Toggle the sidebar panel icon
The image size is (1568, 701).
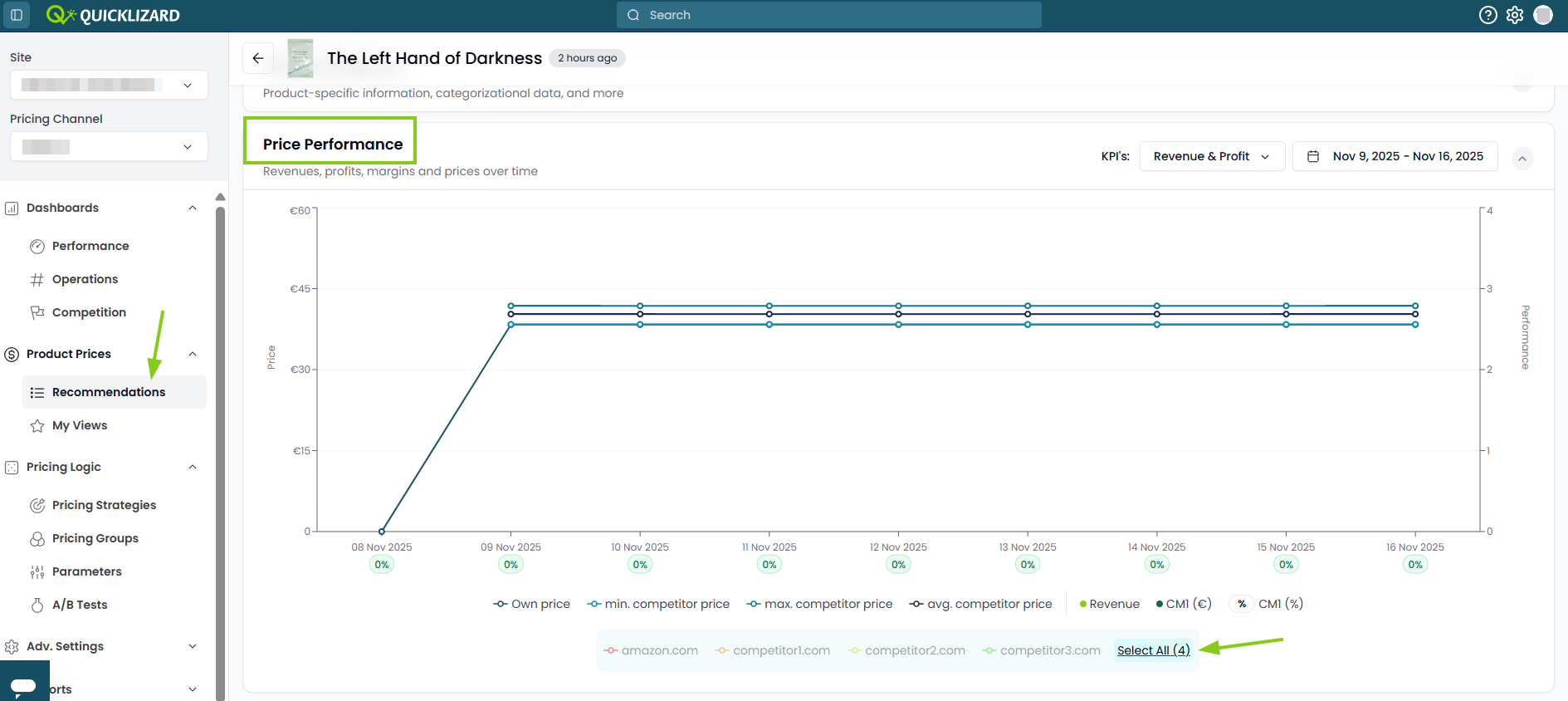(x=17, y=15)
